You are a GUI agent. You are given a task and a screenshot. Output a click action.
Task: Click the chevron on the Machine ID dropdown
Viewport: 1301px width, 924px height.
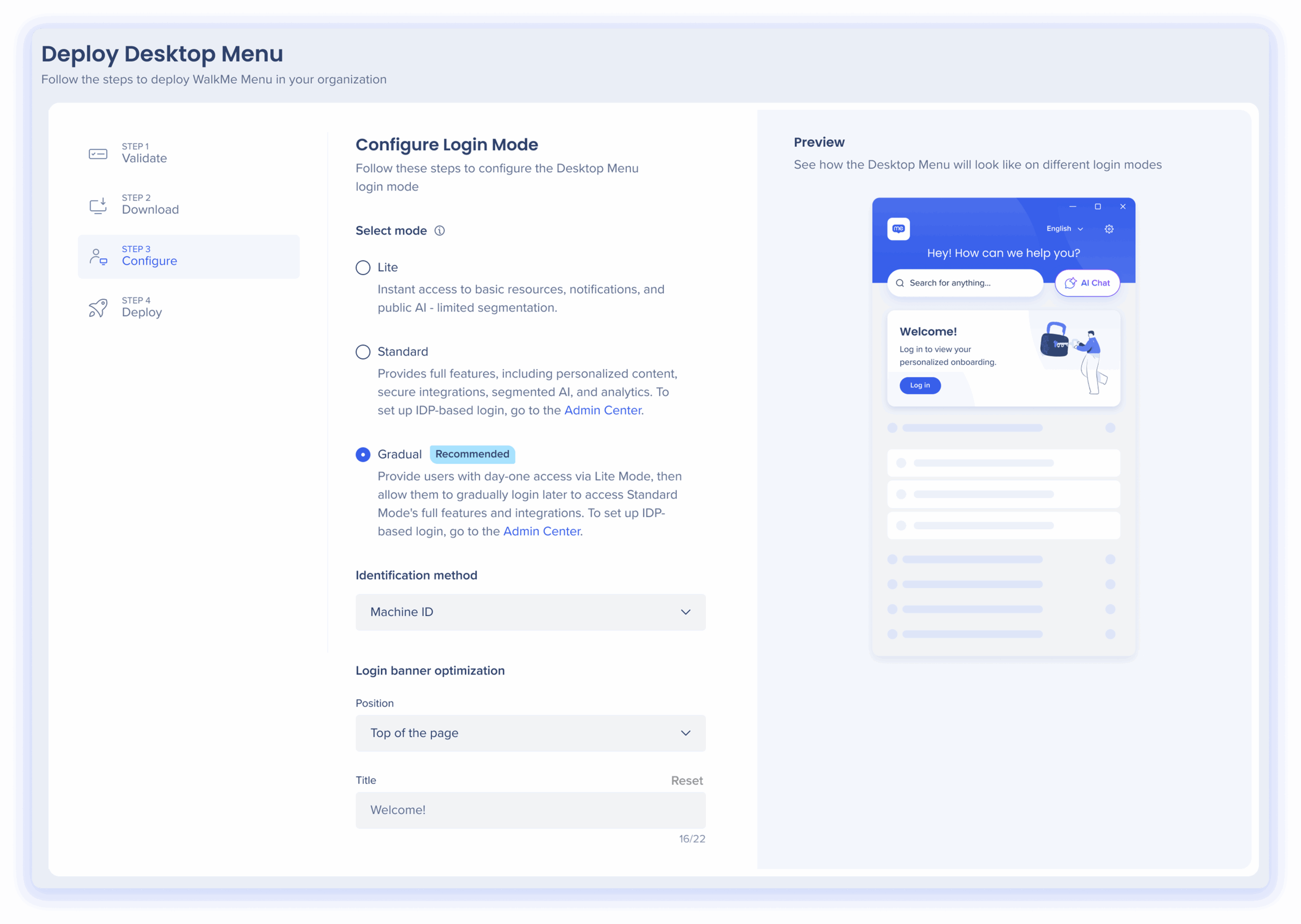click(685, 612)
